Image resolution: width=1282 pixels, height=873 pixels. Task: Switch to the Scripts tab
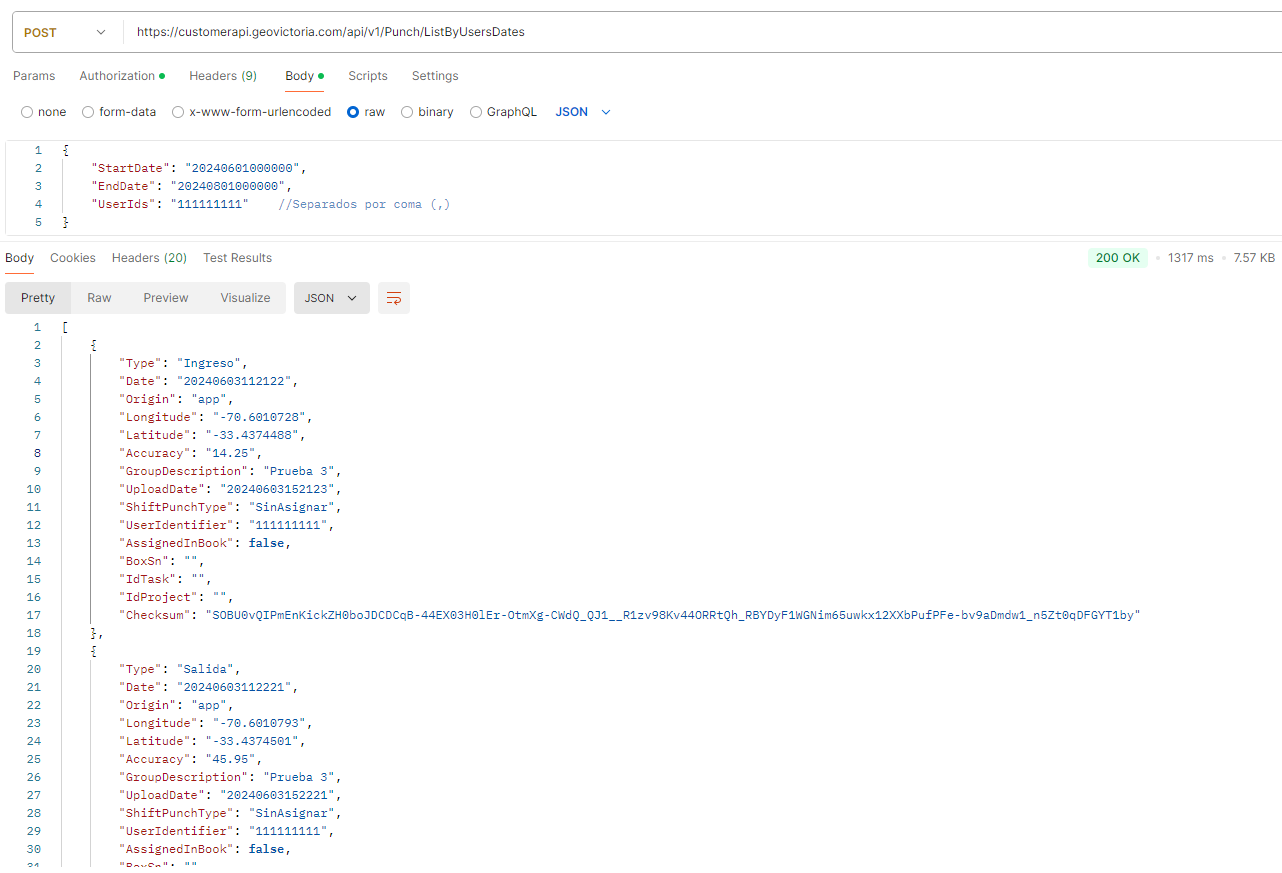[368, 76]
